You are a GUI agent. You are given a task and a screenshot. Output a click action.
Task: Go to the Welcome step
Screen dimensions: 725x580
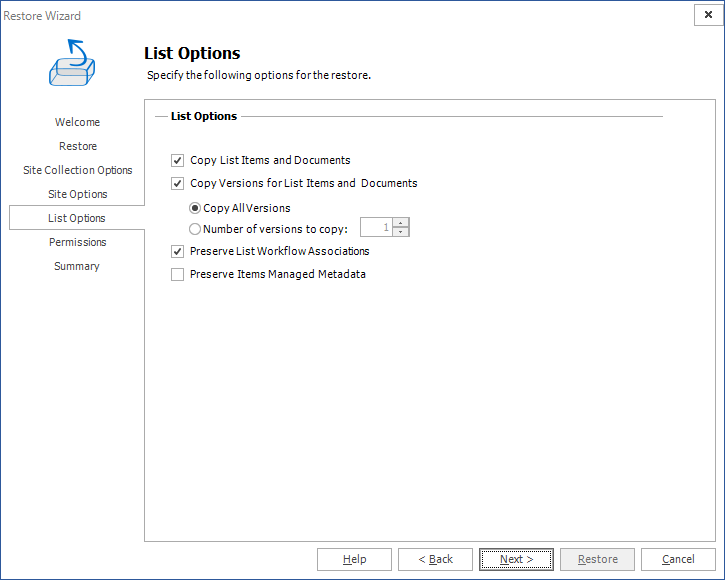[77, 122]
